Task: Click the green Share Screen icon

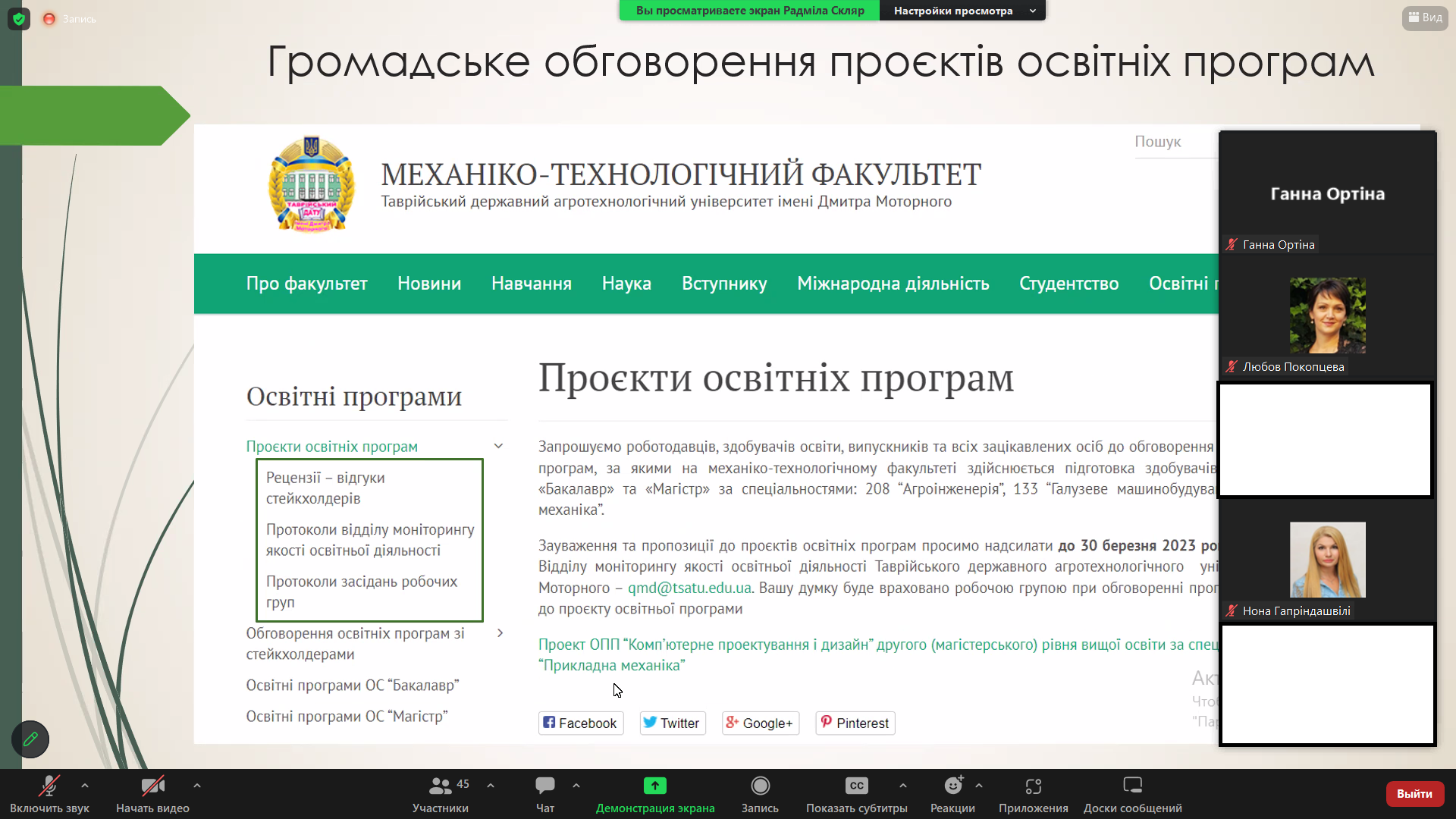Action: 654,786
